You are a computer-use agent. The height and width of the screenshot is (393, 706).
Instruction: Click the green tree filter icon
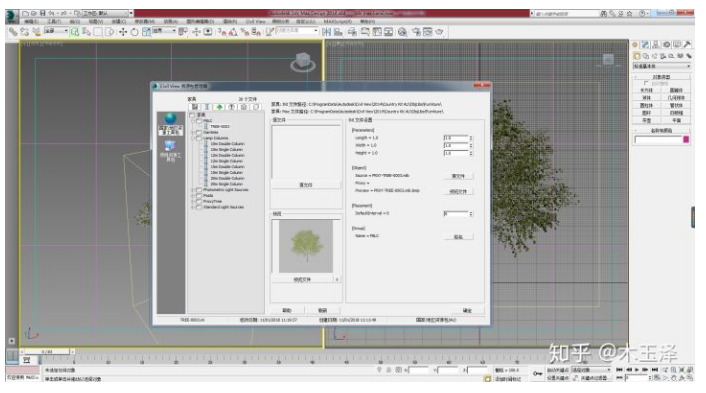click(219, 107)
